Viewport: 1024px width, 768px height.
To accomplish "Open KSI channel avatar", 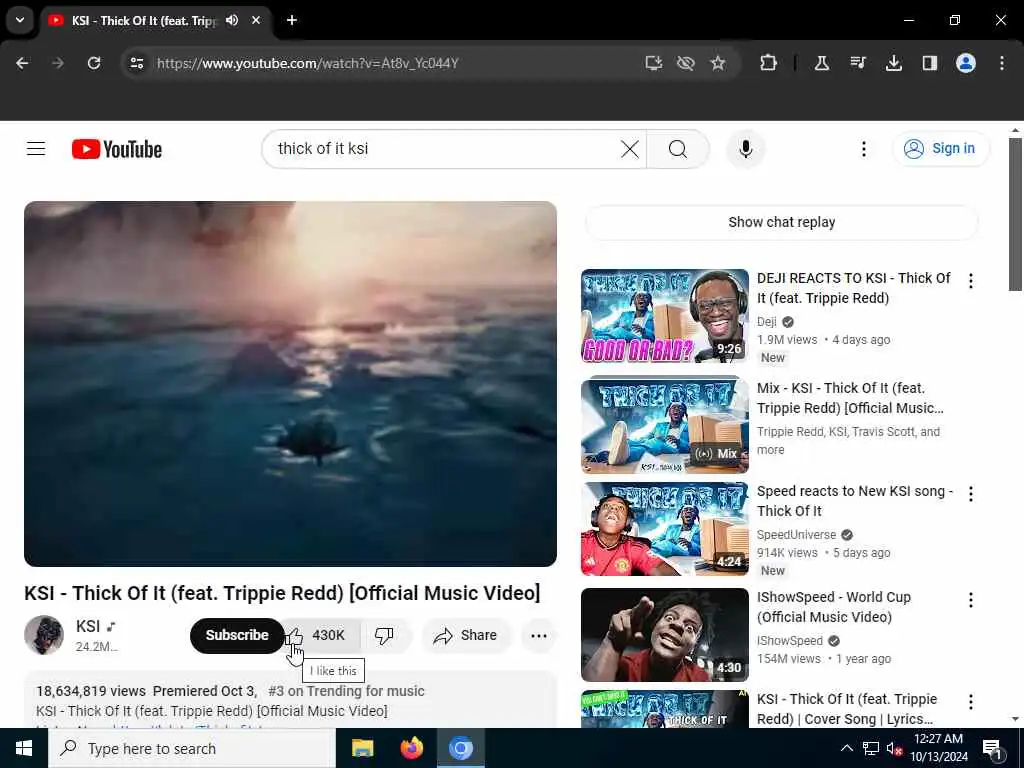I will [x=44, y=635].
